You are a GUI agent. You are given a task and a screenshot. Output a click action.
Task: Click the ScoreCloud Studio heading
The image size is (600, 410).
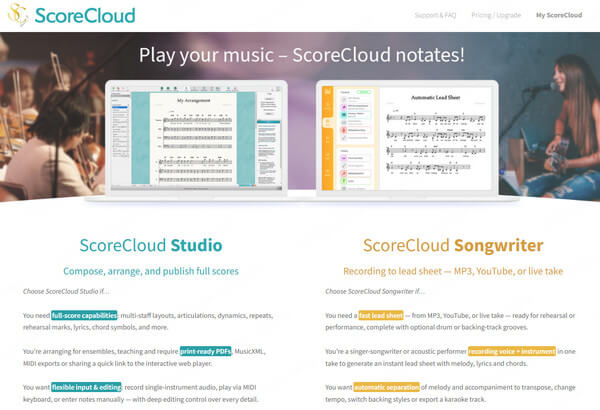pos(151,245)
